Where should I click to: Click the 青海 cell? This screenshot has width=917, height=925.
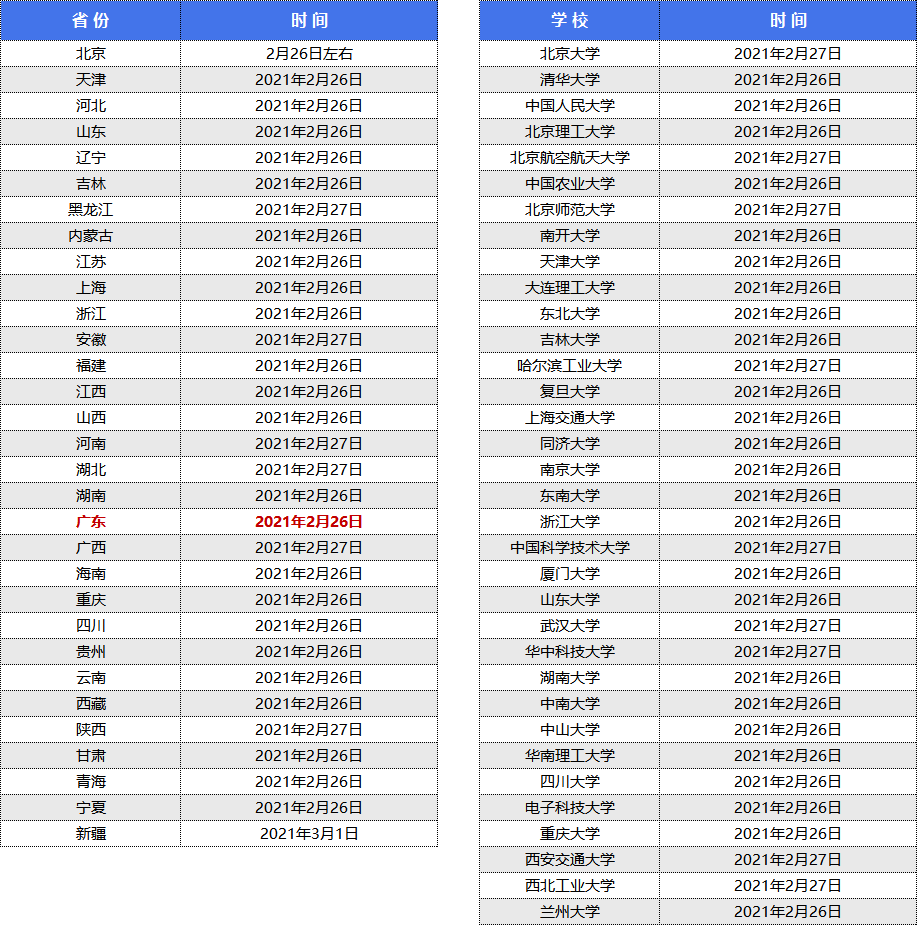tap(90, 781)
